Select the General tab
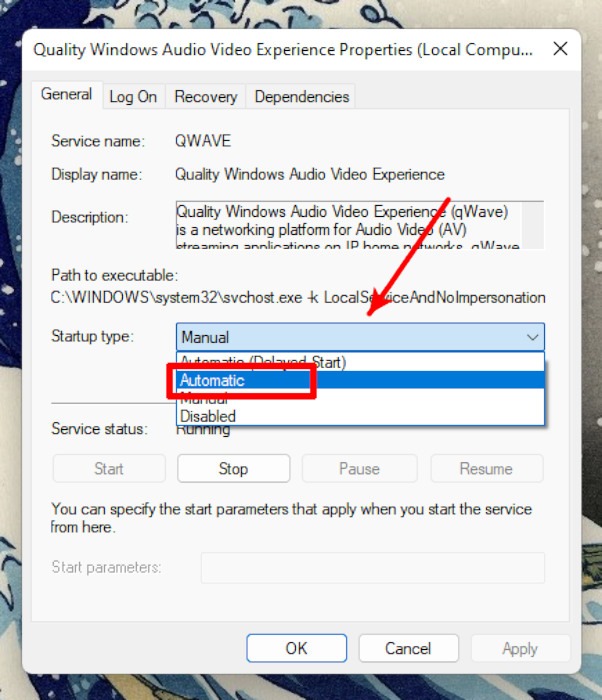Viewport: 602px width, 700px height. [x=67, y=95]
